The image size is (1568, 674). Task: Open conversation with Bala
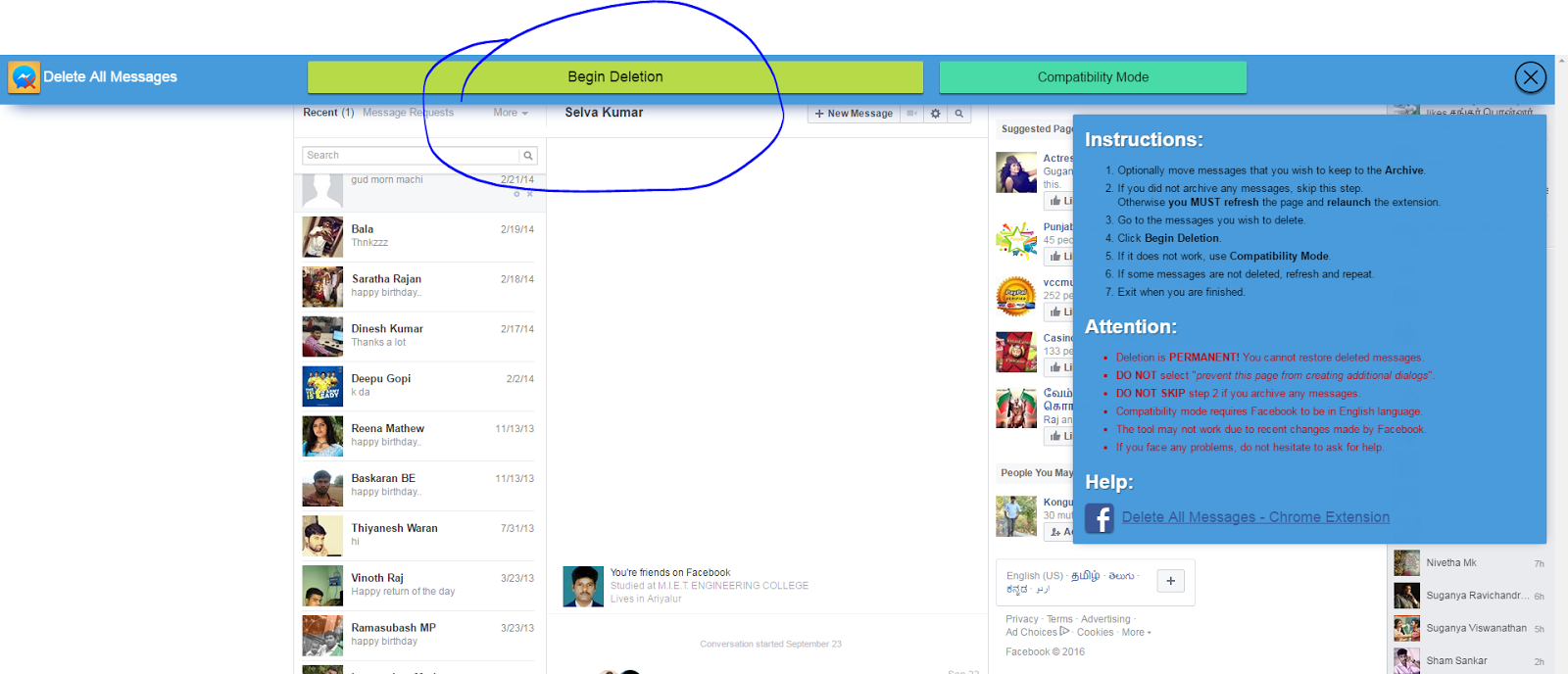click(x=419, y=237)
